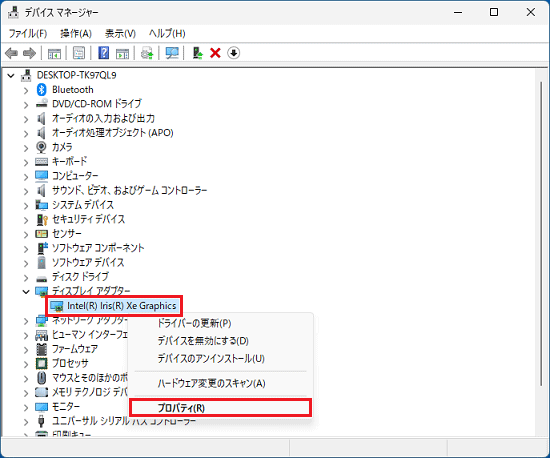Click the ファームウェア chip icon
The width and height of the screenshot is (550, 458).
41,349
